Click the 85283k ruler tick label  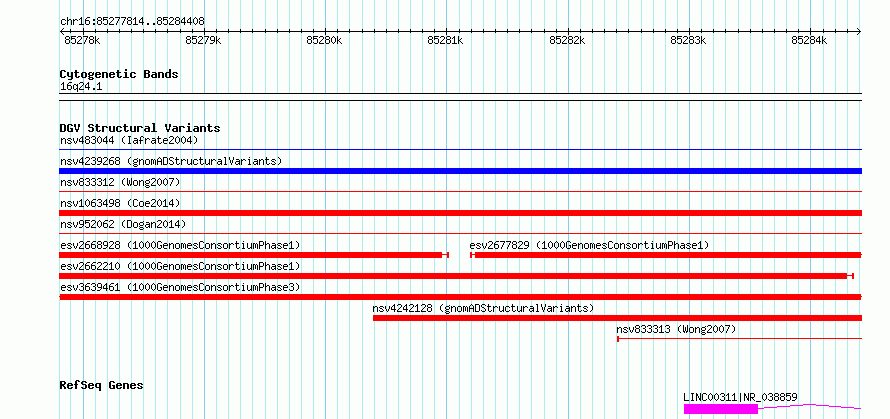tap(689, 40)
